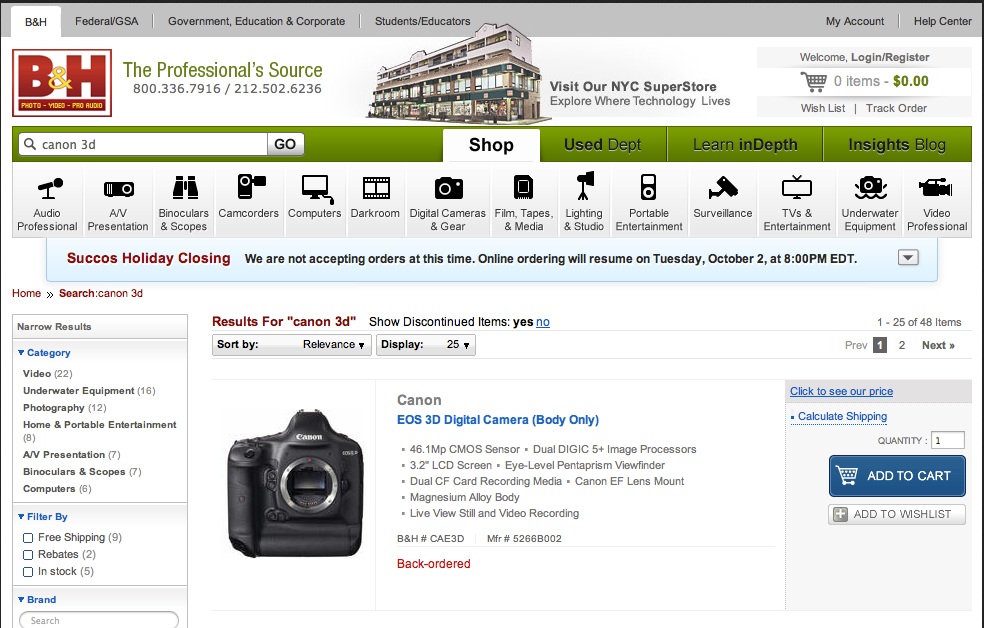This screenshot has height=628, width=984.
Task: Select Lighting & Studio category icon
Action: [x=585, y=186]
